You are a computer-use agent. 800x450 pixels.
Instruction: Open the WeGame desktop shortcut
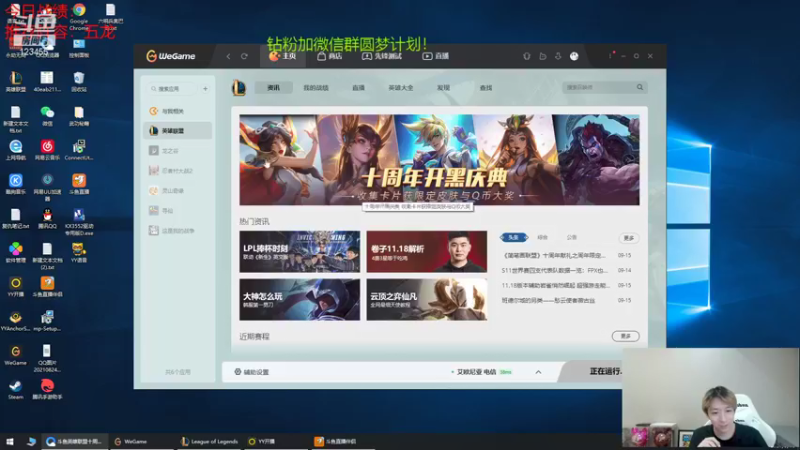(x=15, y=355)
